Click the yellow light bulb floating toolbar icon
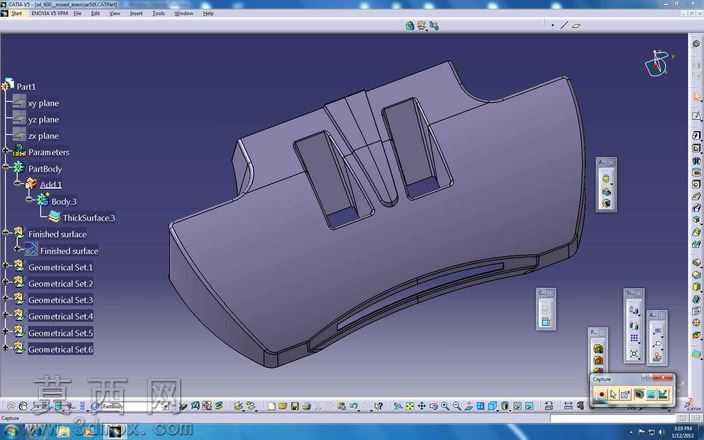This screenshot has width=704, height=440. pyautogui.click(x=606, y=179)
